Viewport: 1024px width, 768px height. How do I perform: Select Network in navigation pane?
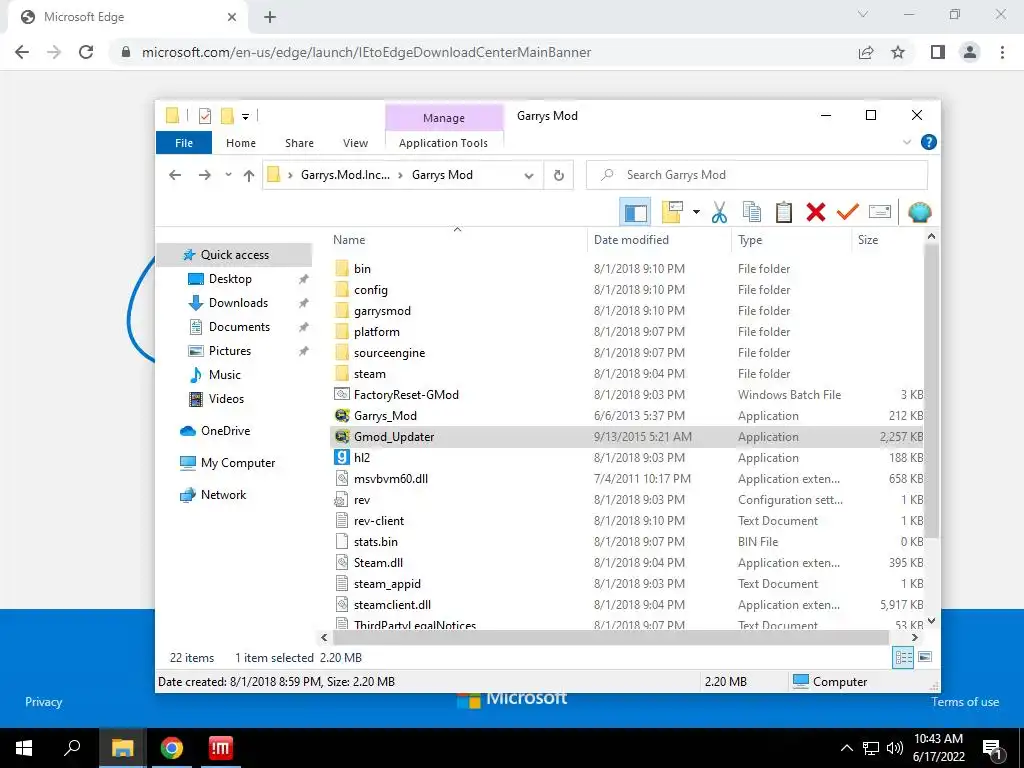tap(223, 495)
